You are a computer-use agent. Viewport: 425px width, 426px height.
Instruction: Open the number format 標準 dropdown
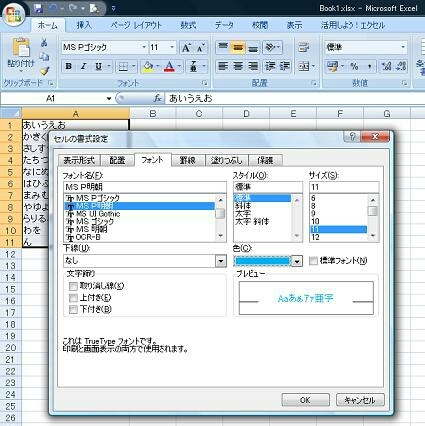403,47
